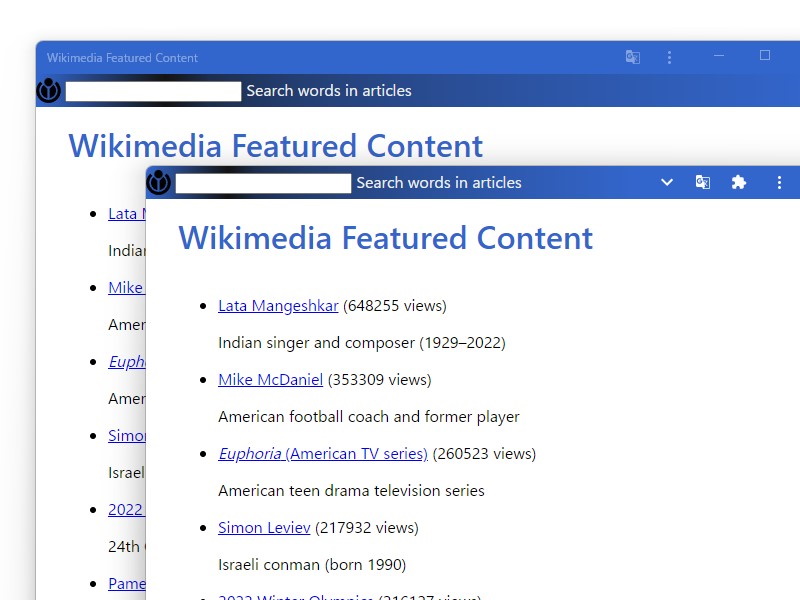Select text 'Israeli conman (born 1990)'

(312, 565)
